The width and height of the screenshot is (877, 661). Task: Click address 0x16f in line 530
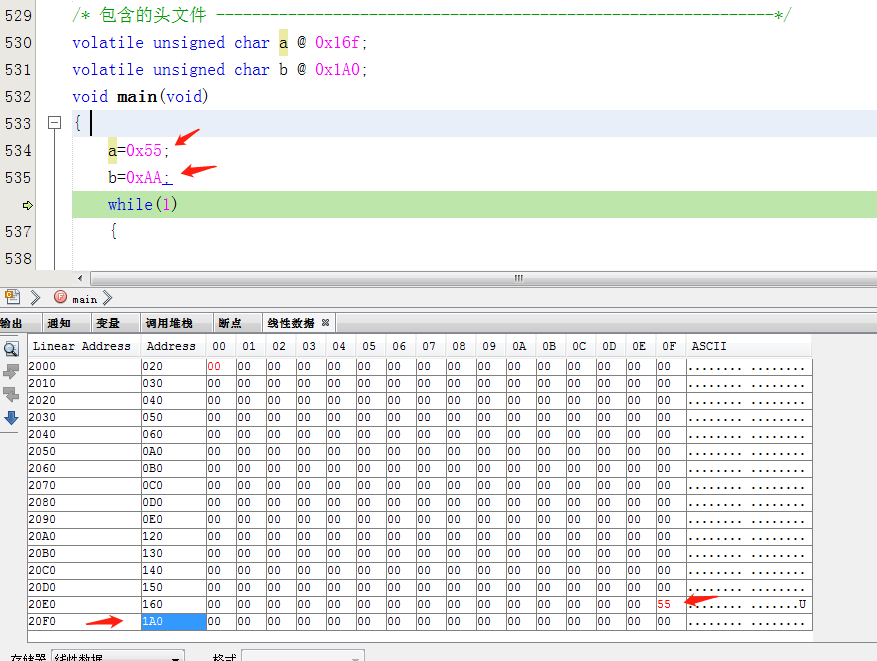337,43
